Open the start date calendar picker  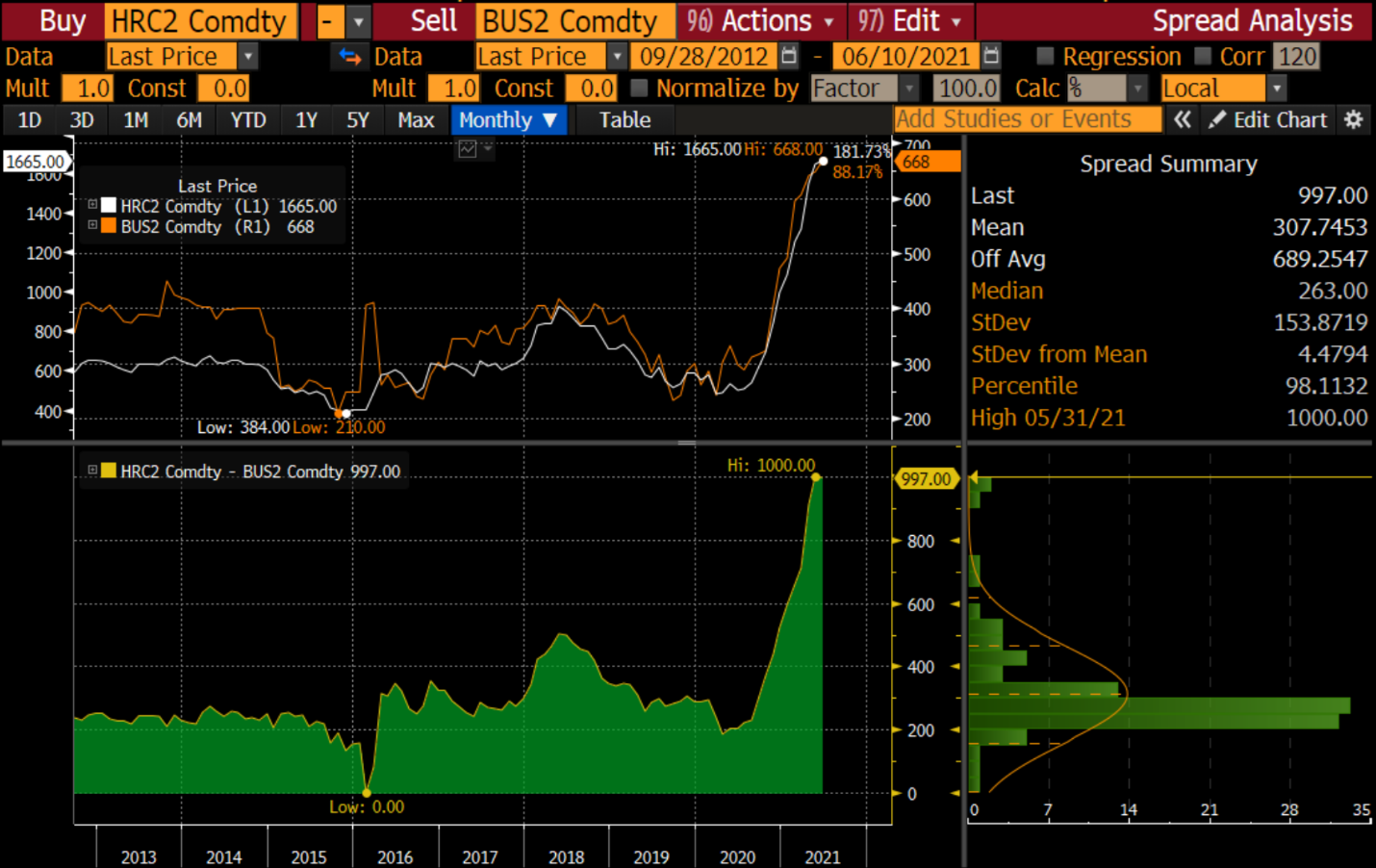coord(789,57)
